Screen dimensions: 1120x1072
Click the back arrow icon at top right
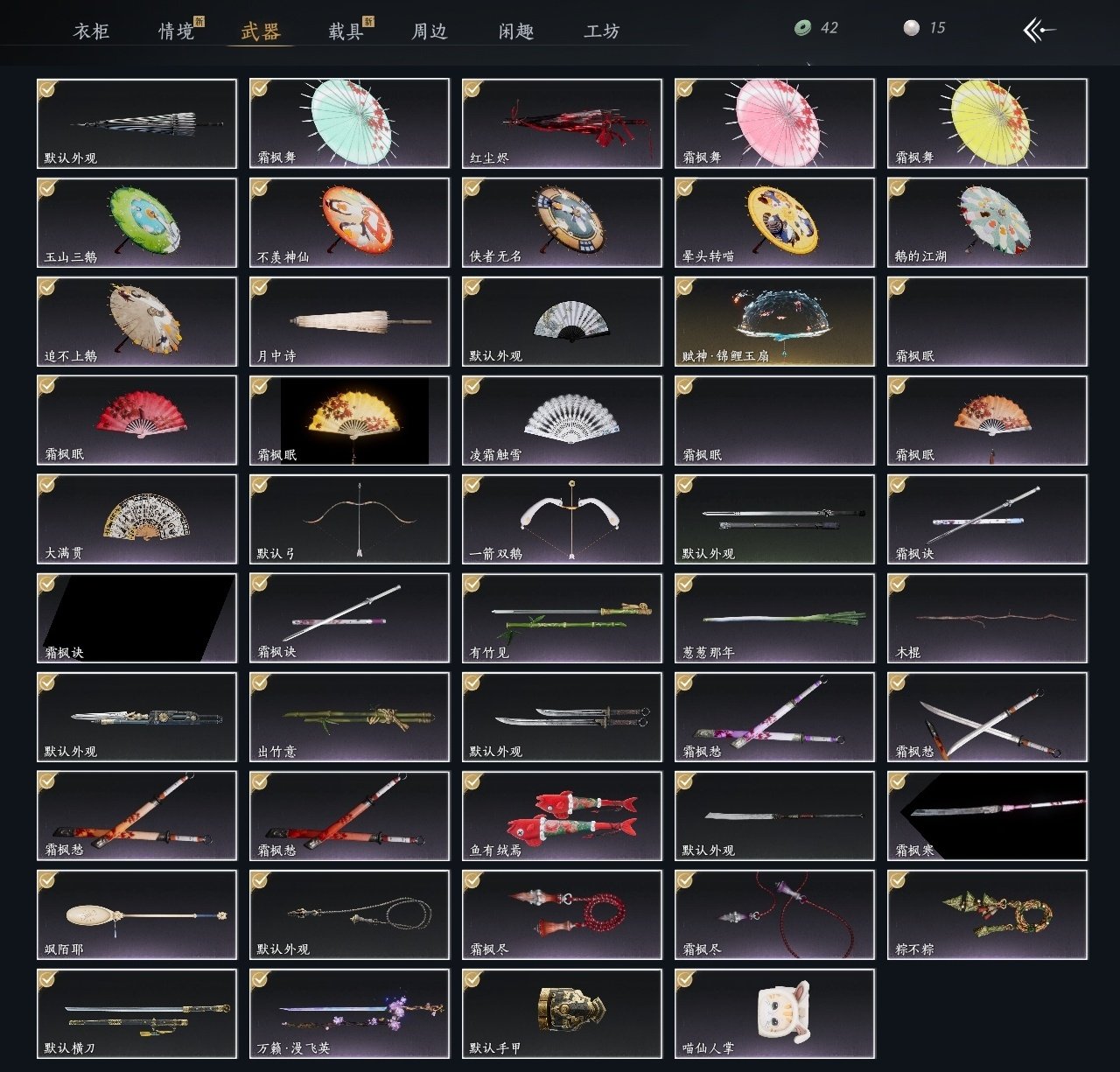point(1039,31)
